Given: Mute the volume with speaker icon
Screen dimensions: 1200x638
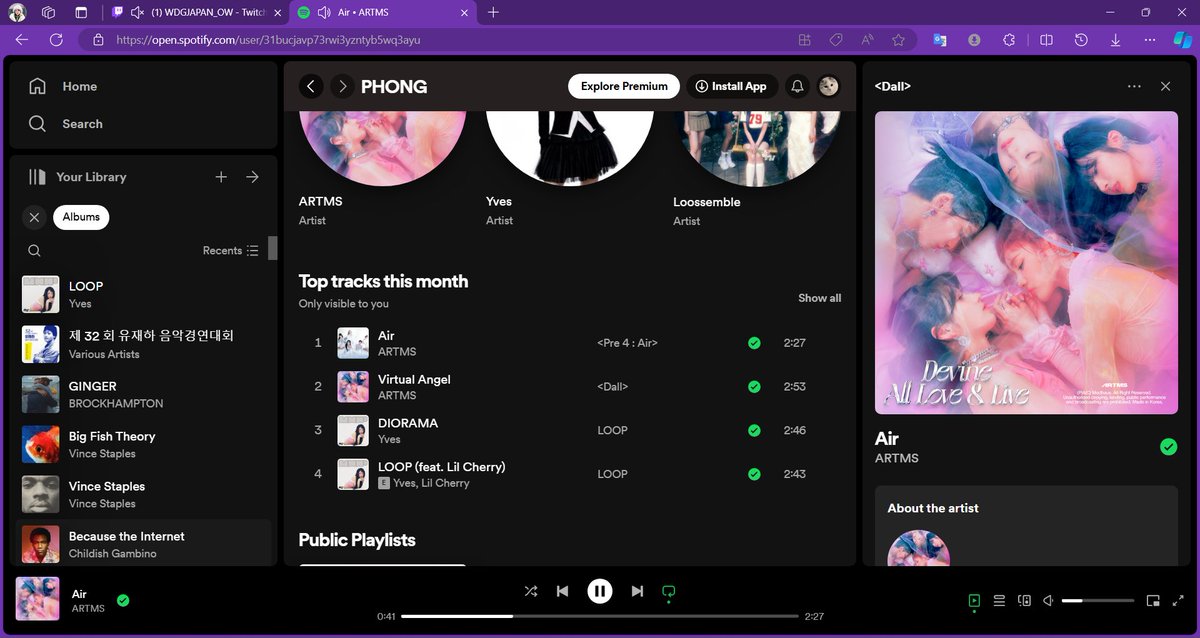Looking at the screenshot, I should 1049,600.
